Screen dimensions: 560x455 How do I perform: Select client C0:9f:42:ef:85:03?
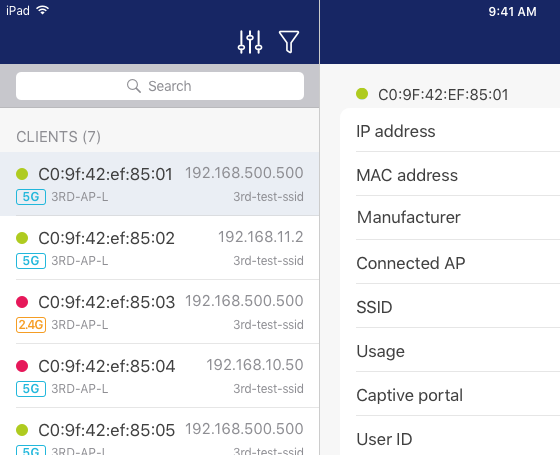click(160, 312)
